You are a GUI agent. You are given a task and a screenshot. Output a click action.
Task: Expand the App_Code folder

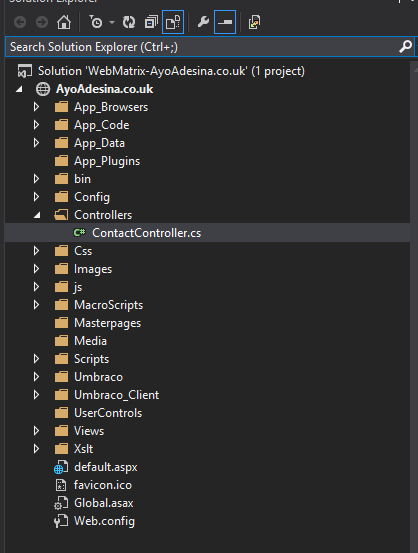[36, 125]
